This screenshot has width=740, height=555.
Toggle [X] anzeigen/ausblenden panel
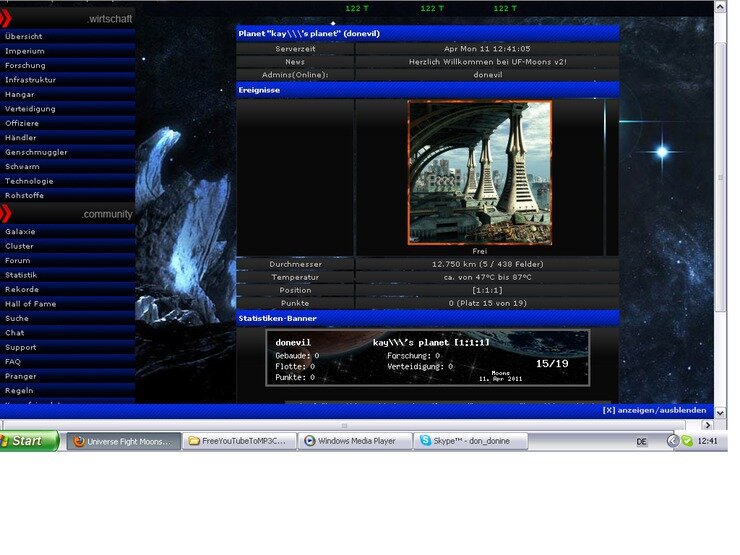pyautogui.click(x=655, y=410)
